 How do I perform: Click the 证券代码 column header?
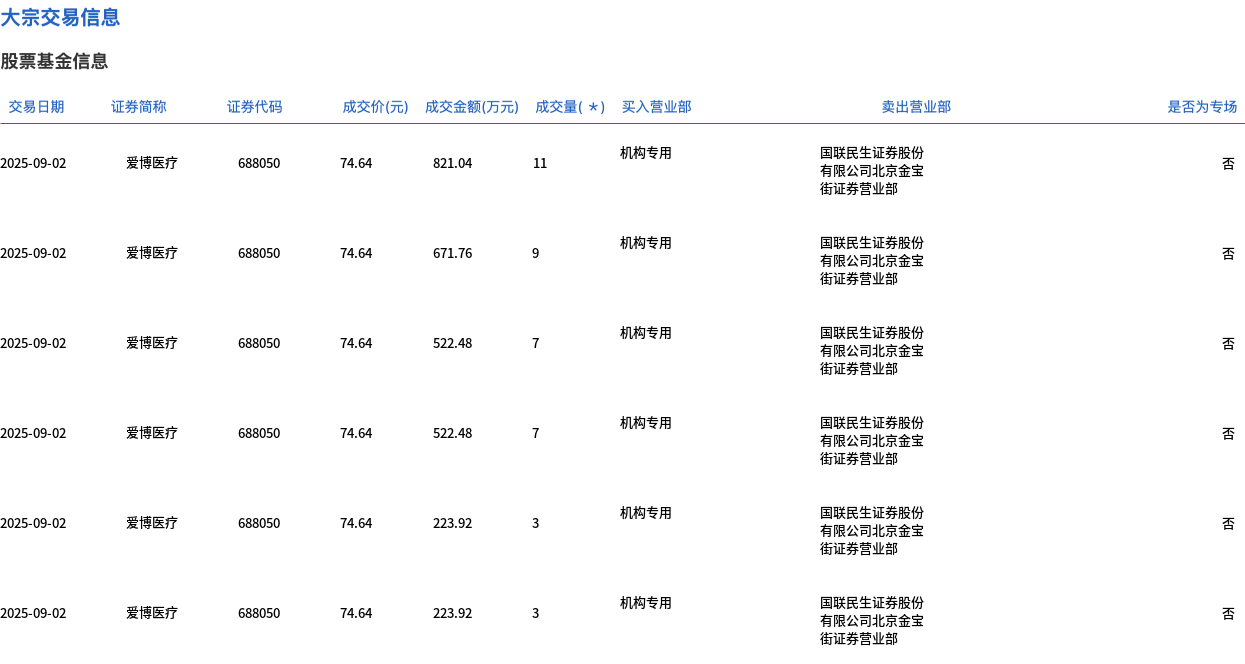(x=255, y=107)
